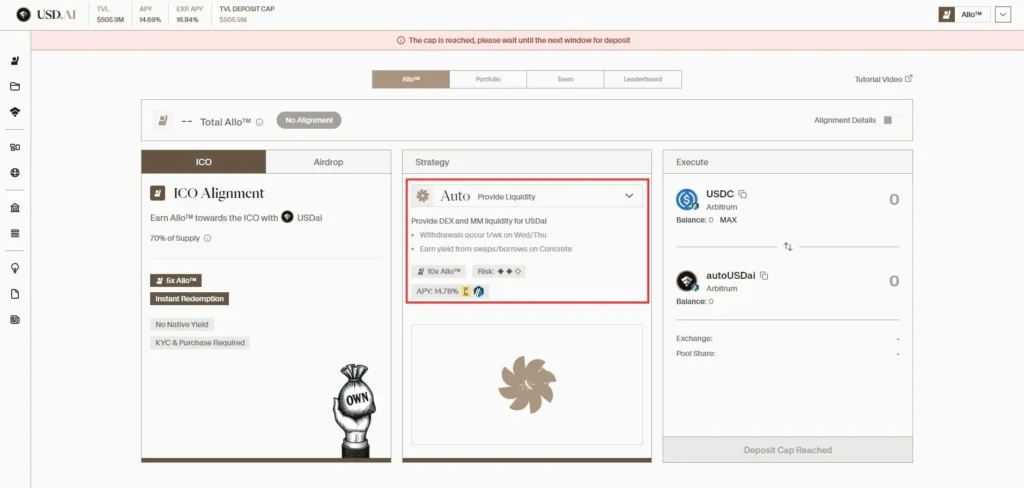Viewport: 1024px width, 488px height.
Task: Click the info icon beside Total Allo
Action: tap(259, 122)
